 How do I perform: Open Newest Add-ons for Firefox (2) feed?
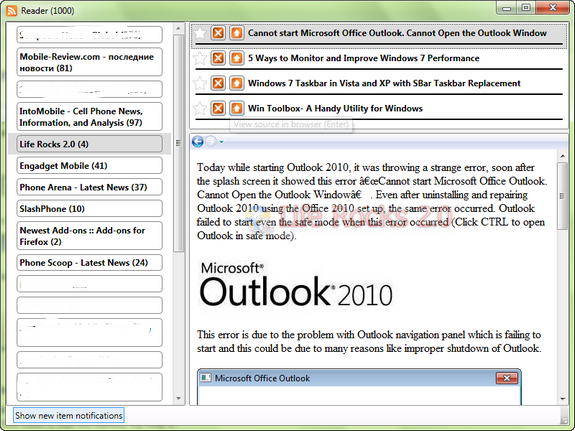pos(89,235)
